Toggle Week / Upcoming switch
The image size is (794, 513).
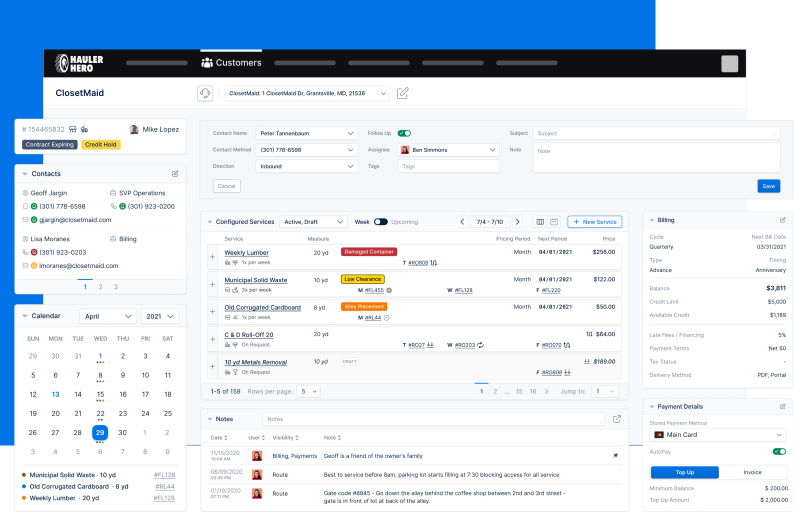380,222
